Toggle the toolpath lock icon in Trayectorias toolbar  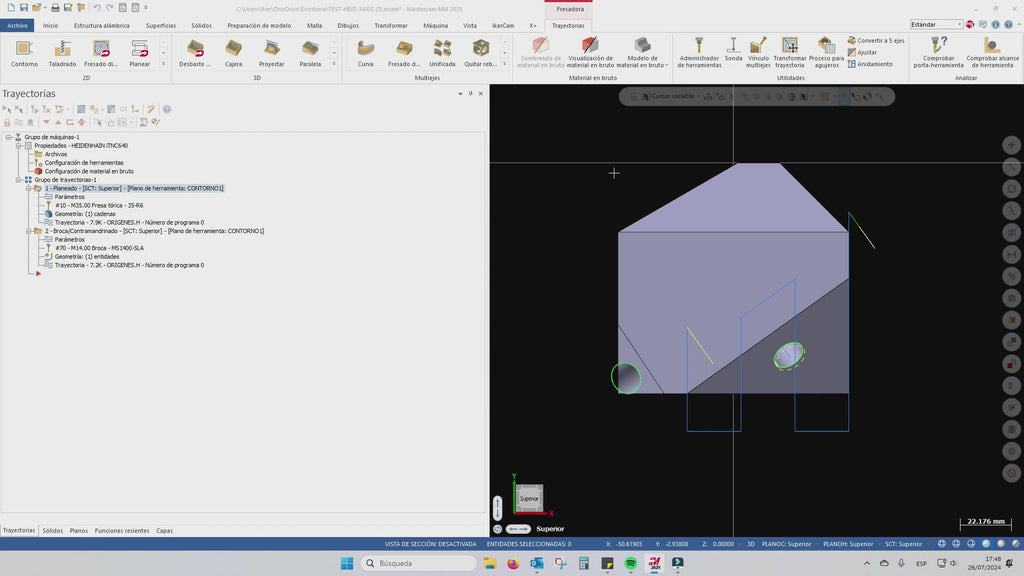(8, 122)
